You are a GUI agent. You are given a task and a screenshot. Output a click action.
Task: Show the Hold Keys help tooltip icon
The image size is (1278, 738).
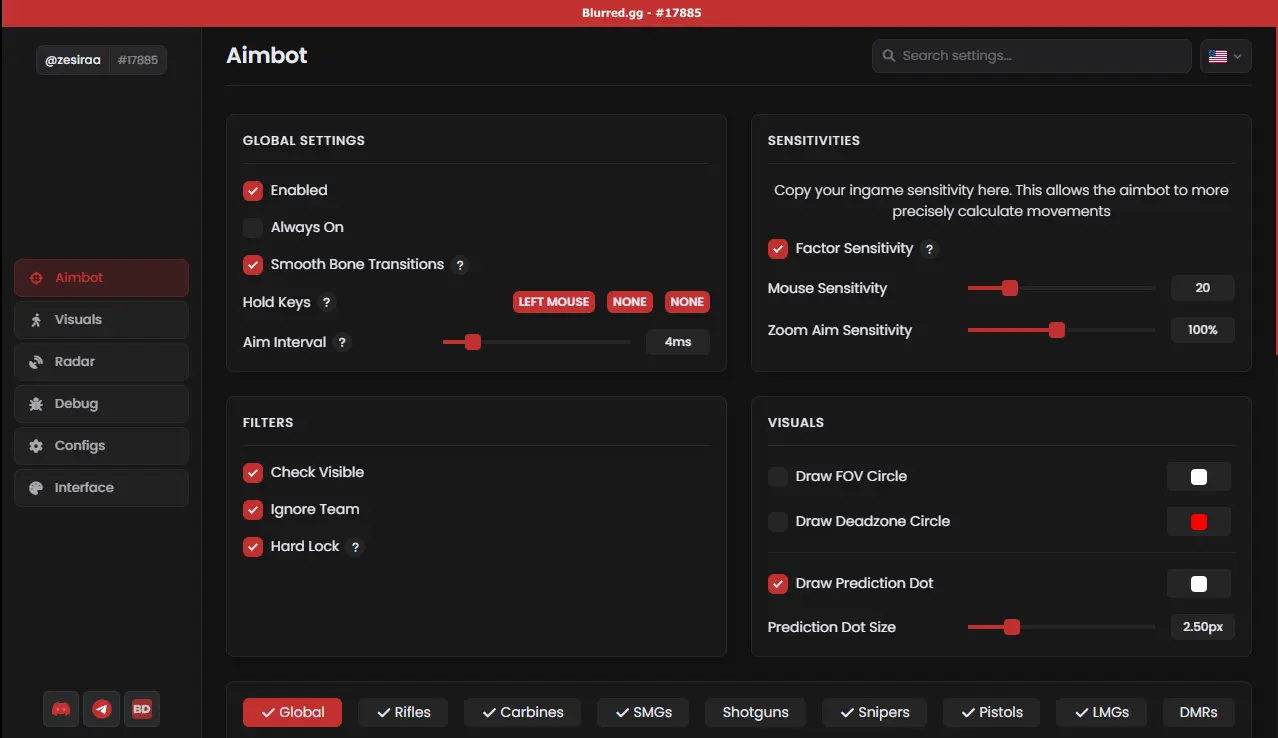pos(327,302)
